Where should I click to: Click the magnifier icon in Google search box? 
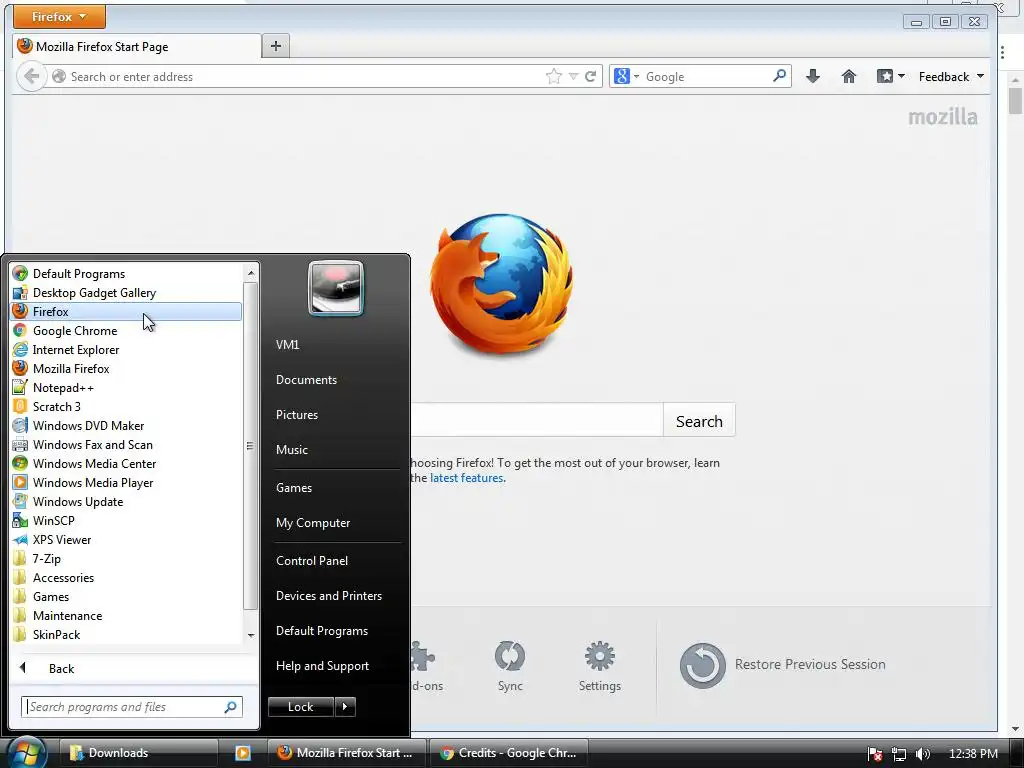(779, 76)
